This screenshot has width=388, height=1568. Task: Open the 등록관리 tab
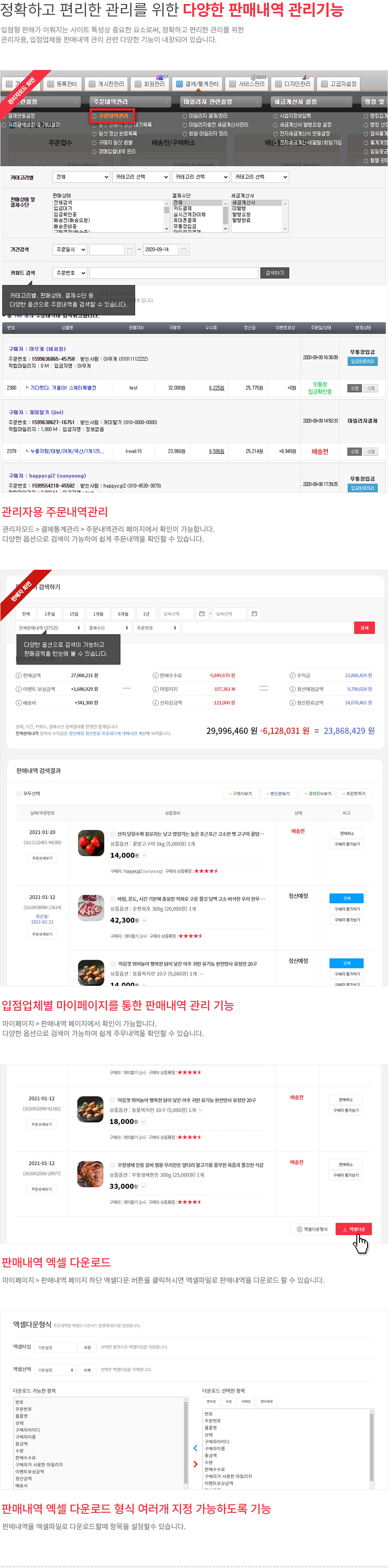[x=62, y=84]
